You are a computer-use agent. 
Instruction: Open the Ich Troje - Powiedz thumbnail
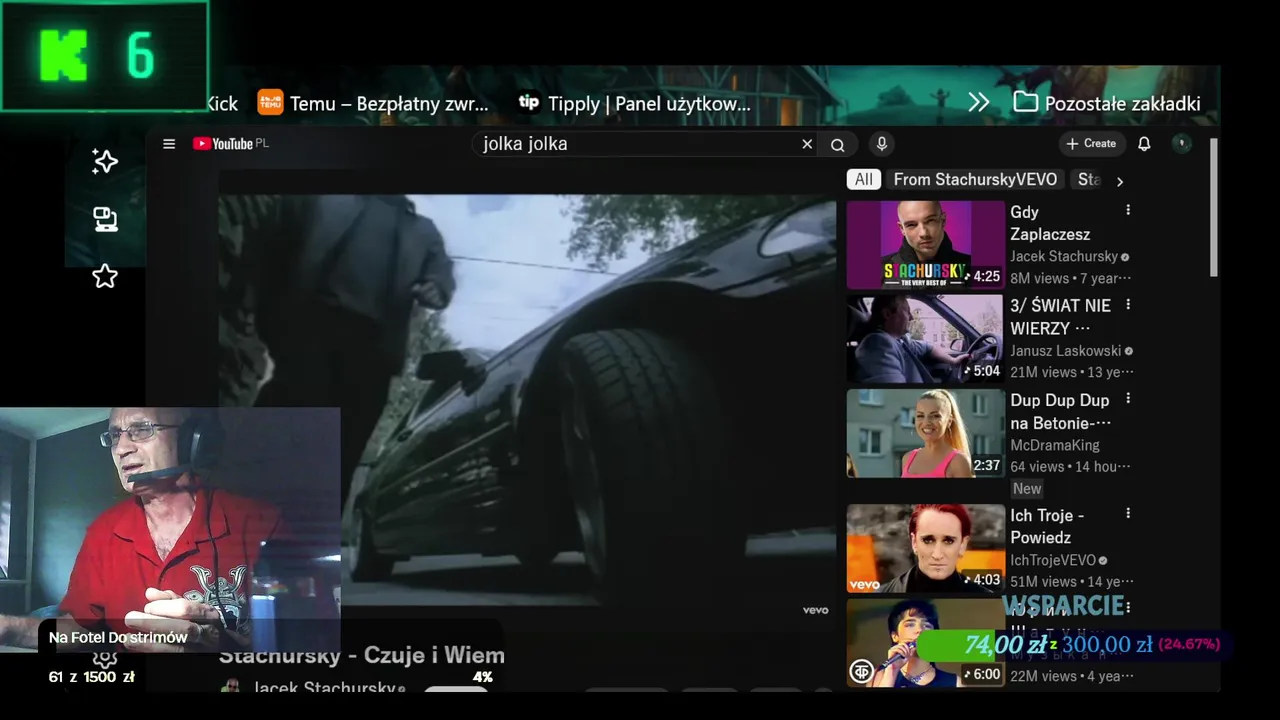pos(926,548)
